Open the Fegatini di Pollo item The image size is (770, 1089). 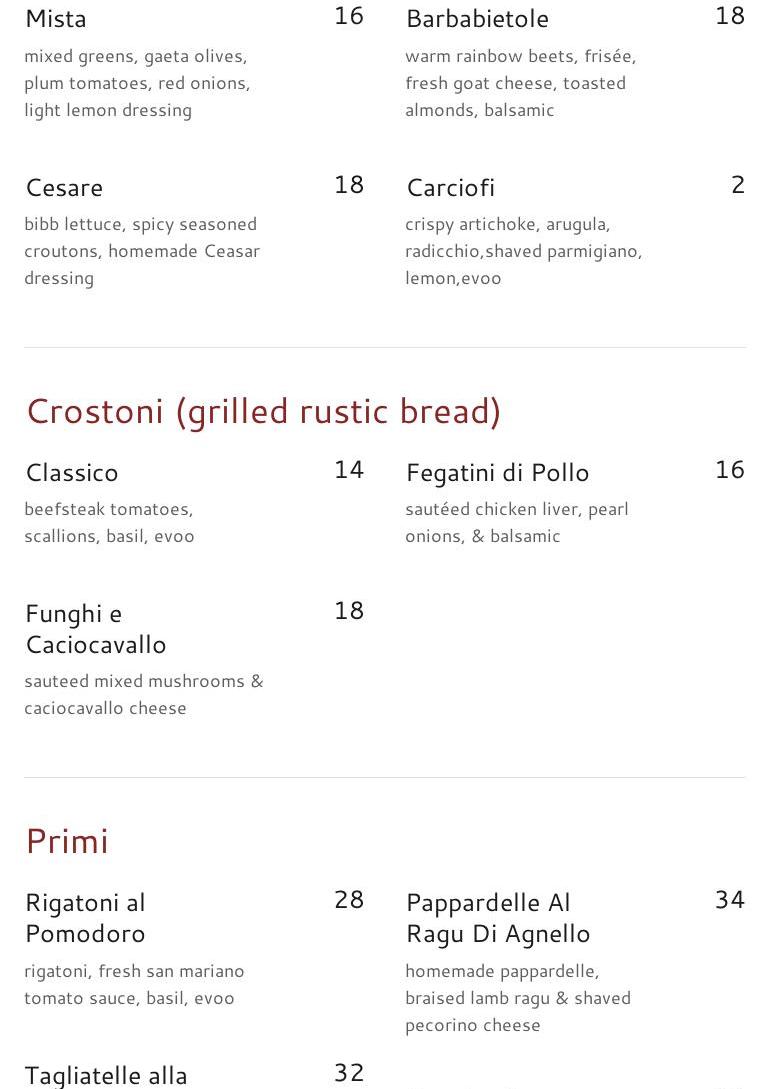pos(497,473)
